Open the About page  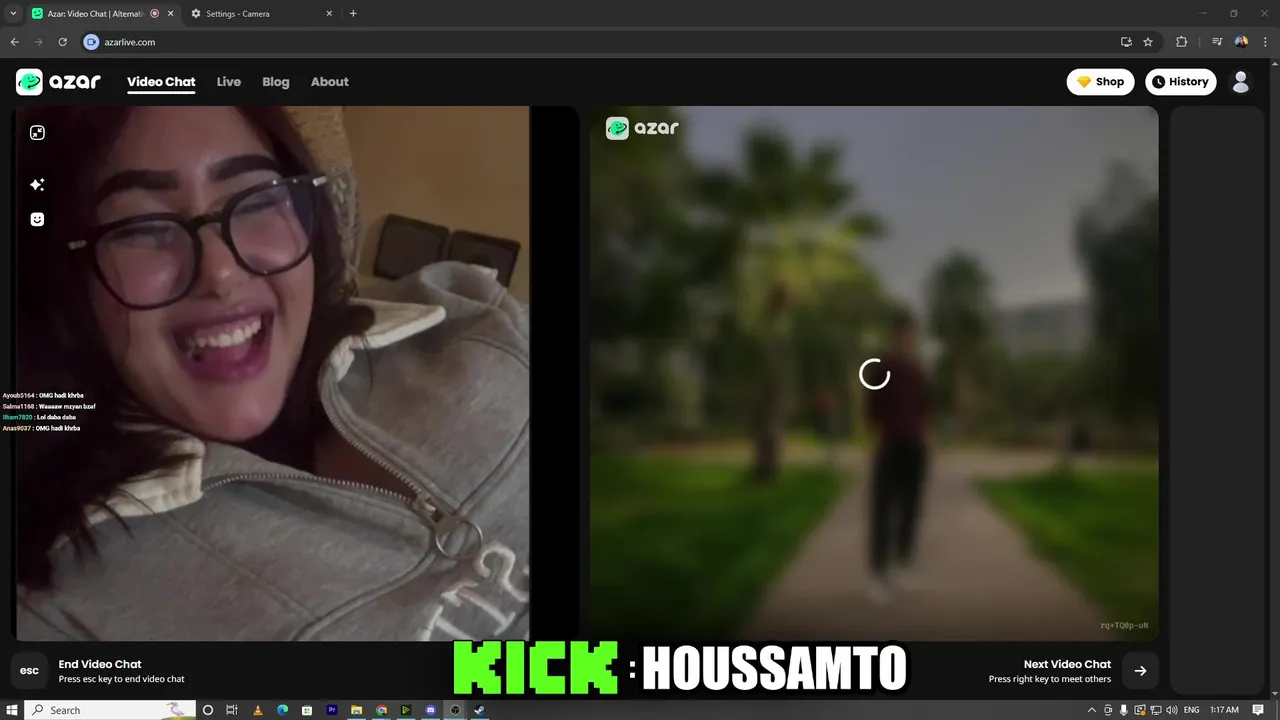click(x=330, y=82)
